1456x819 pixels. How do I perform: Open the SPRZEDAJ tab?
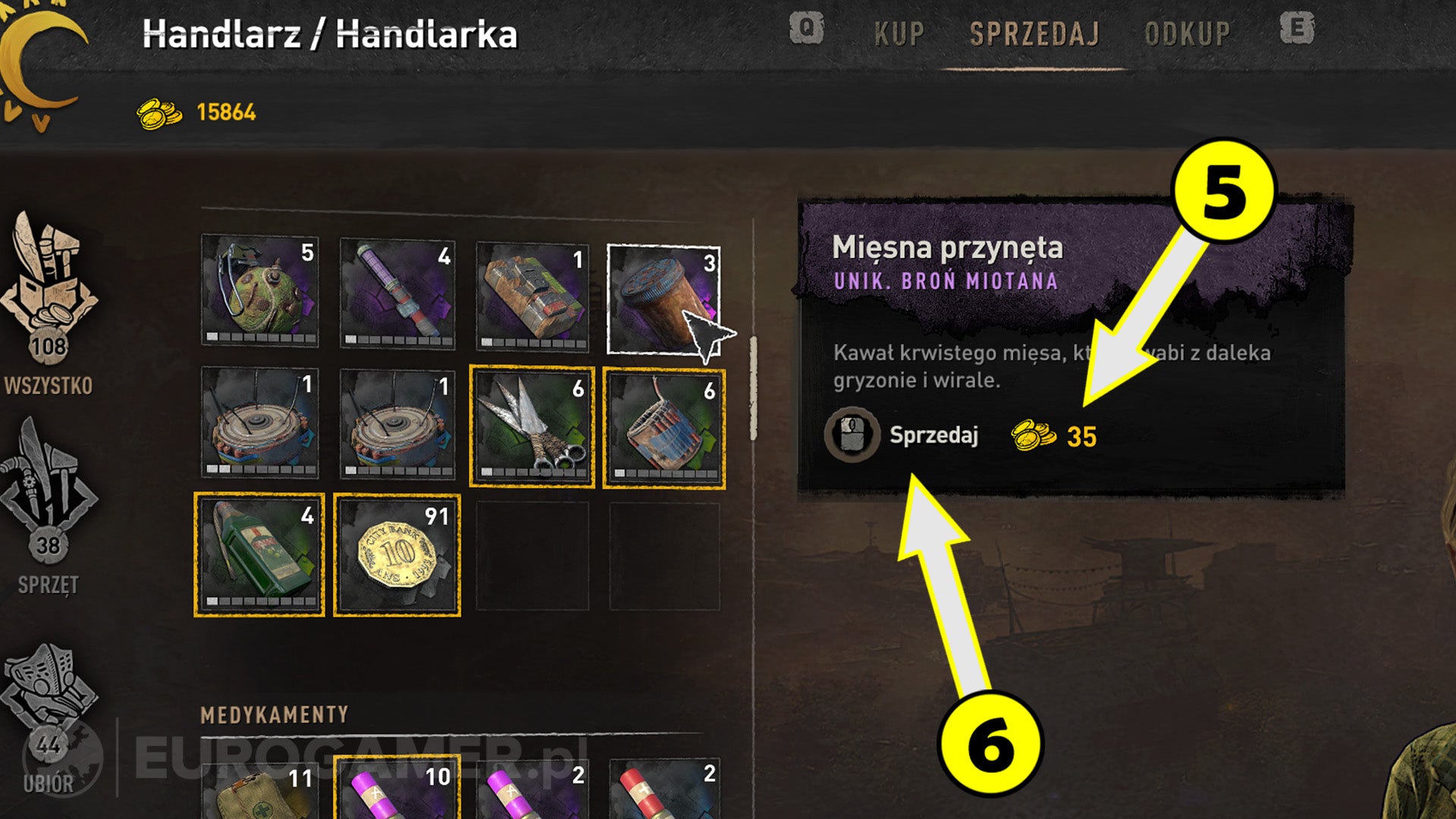(x=1034, y=34)
